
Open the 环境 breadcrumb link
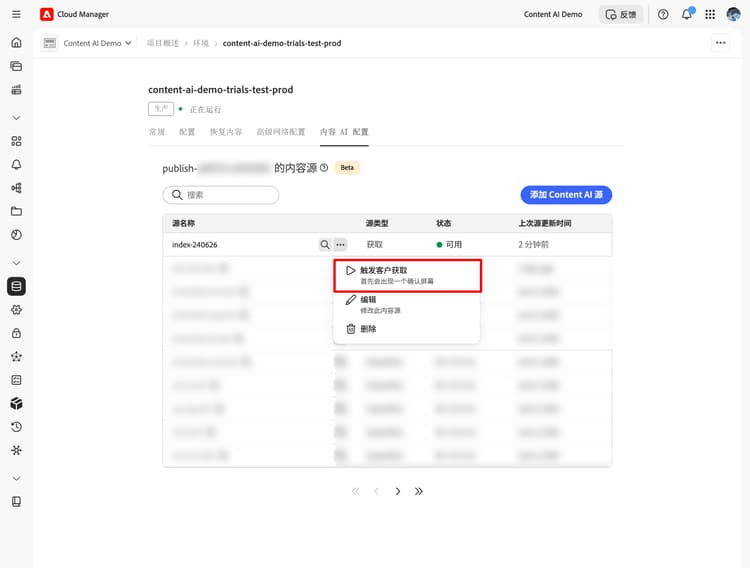(201, 43)
